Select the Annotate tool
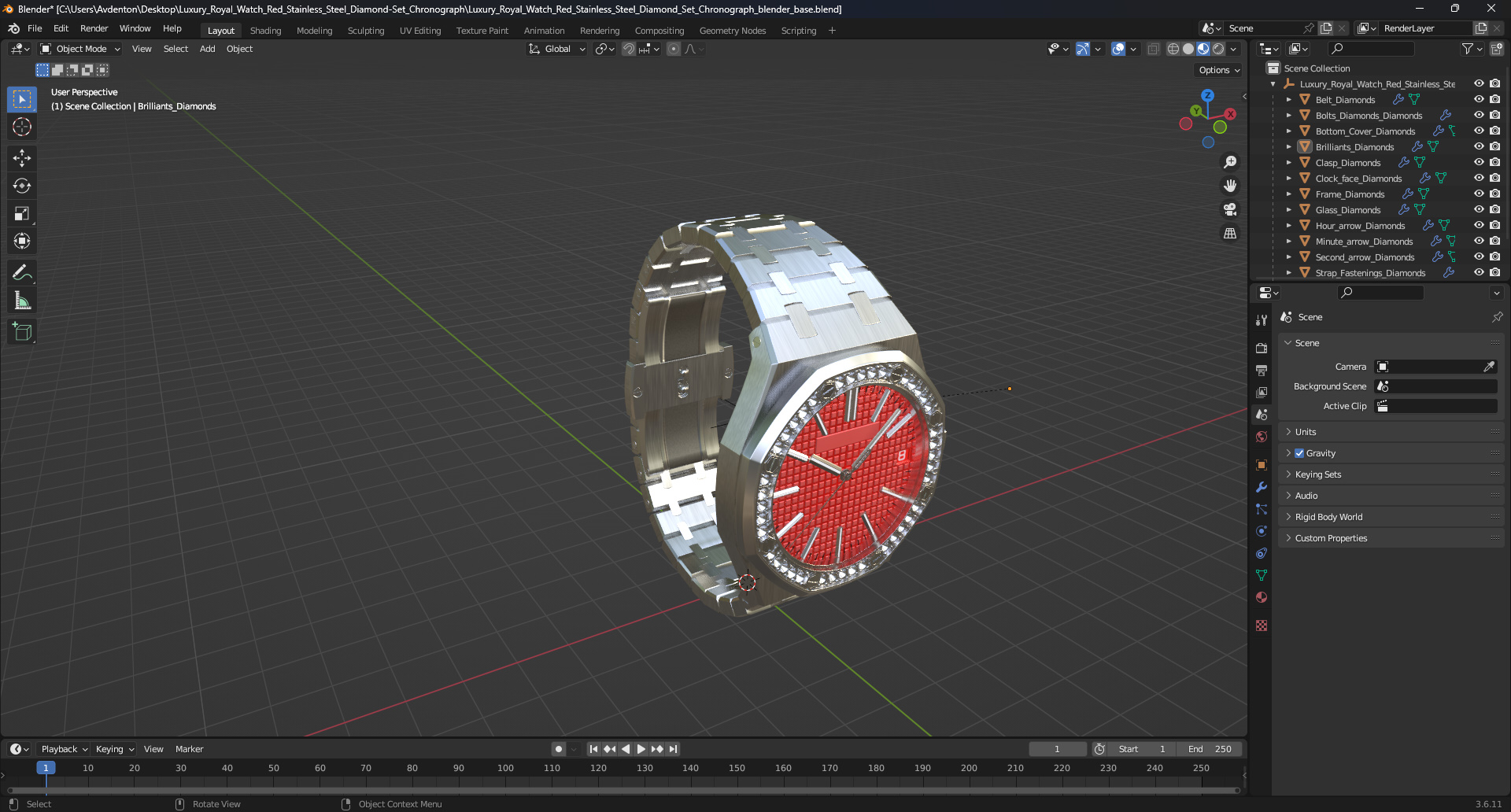 coord(22,273)
